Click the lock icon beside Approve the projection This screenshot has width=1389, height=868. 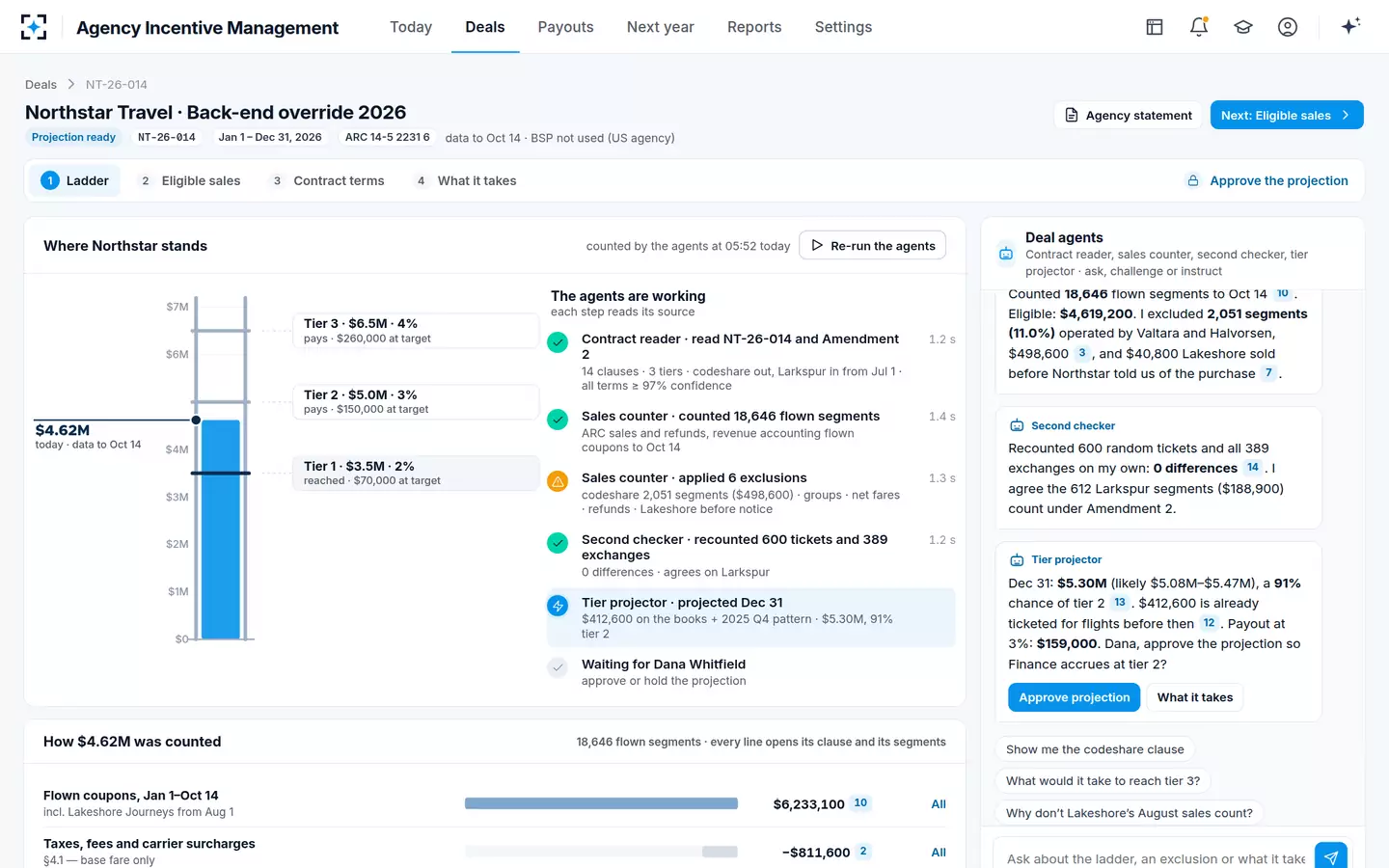pyautogui.click(x=1193, y=180)
